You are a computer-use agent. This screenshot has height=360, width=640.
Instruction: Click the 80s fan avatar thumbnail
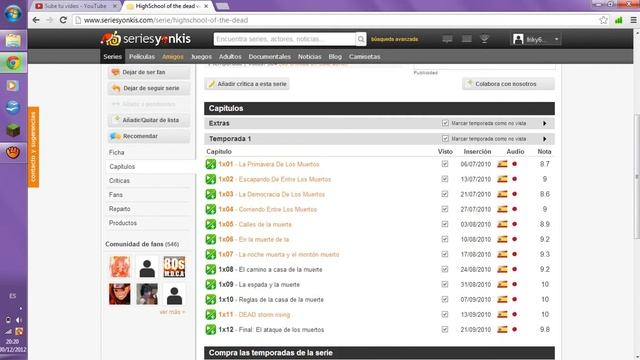tap(174, 267)
